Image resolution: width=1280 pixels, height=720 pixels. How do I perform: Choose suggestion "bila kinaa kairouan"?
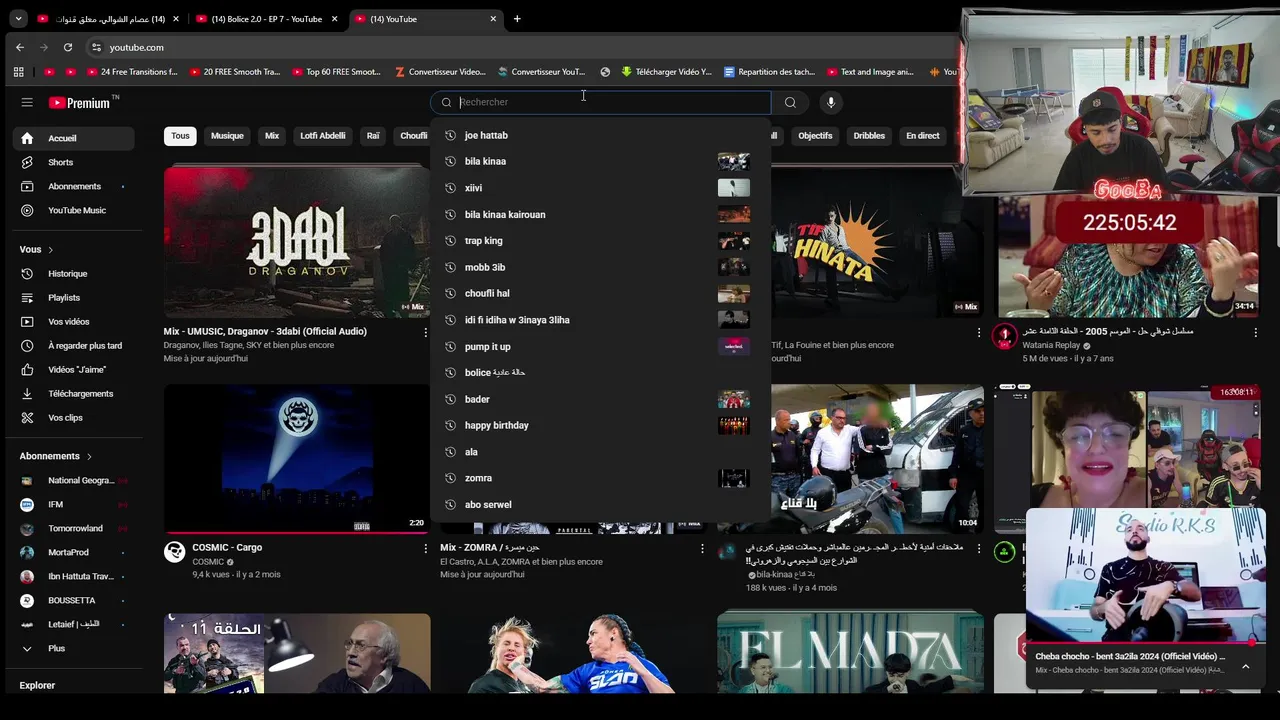point(600,214)
